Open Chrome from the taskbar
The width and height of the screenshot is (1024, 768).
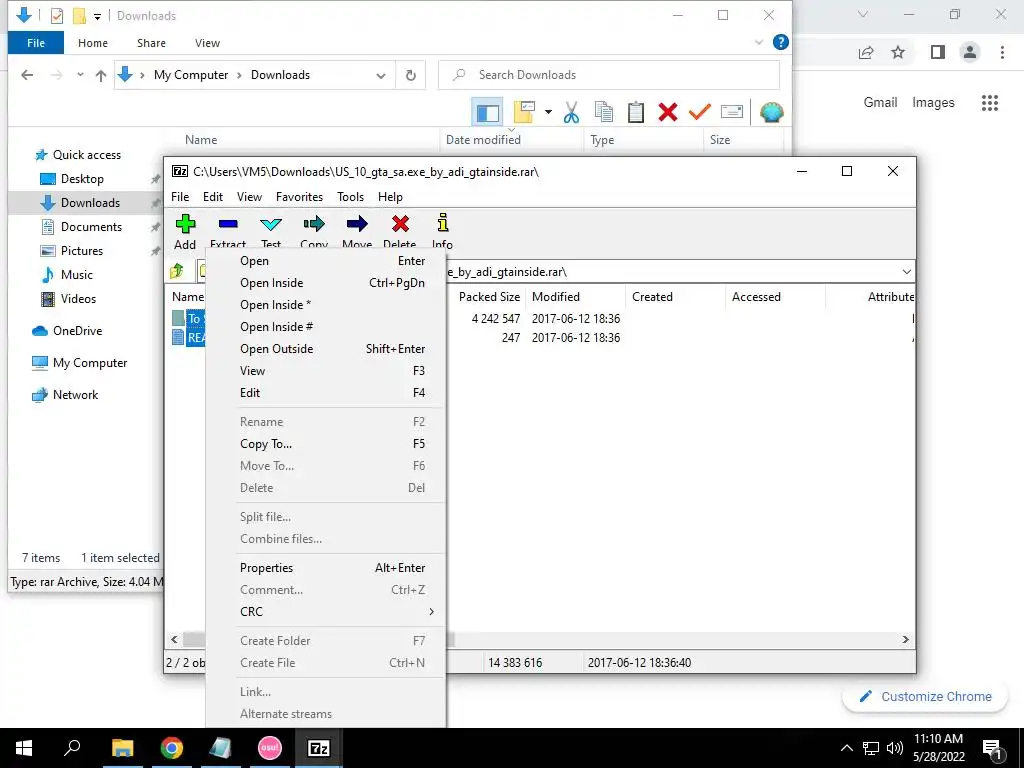[x=172, y=748]
